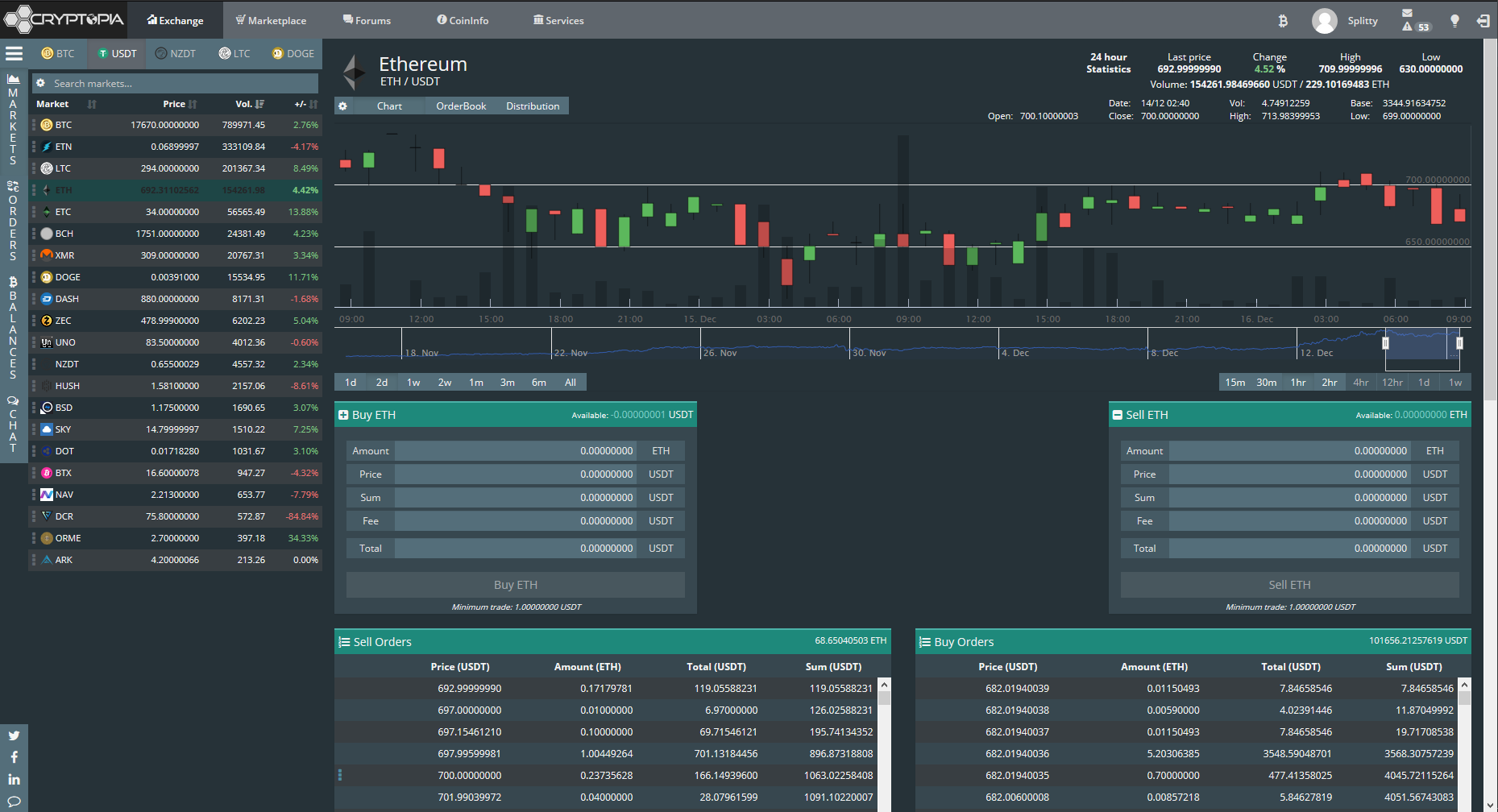The height and width of the screenshot is (812, 1498).
Task: Click the Sell ETH Price input field
Action: 1290,474
